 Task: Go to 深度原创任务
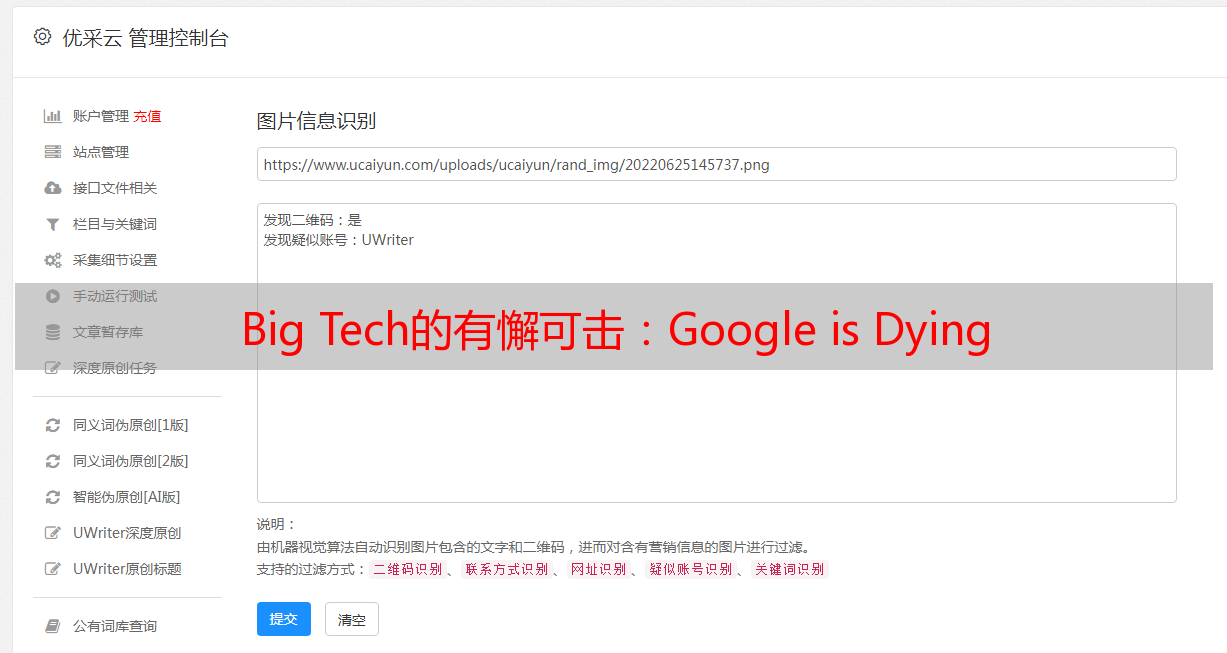coord(115,368)
